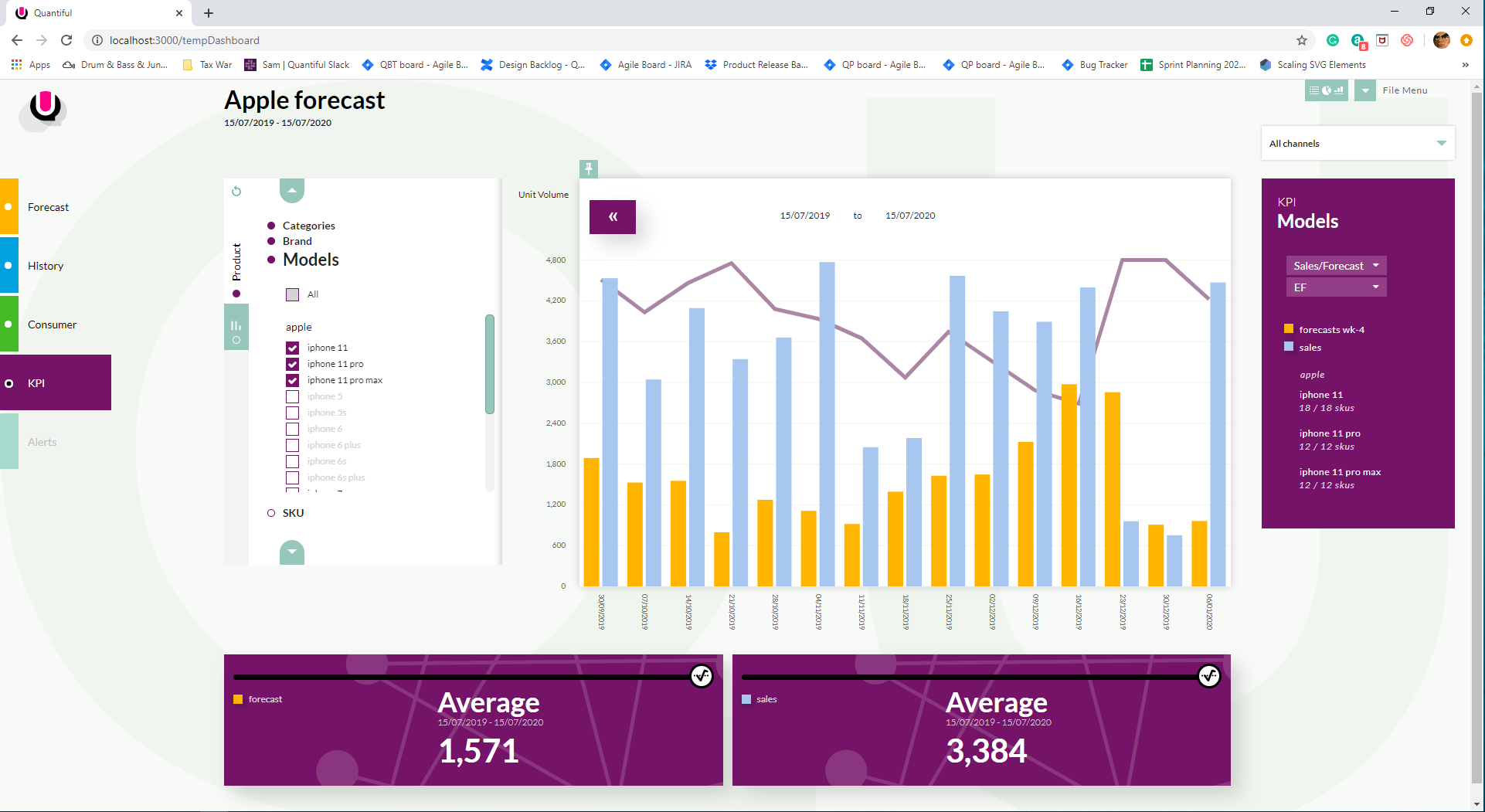Open the chart view type icons button
Screen dimensions: 1485x812
click(1326, 90)
